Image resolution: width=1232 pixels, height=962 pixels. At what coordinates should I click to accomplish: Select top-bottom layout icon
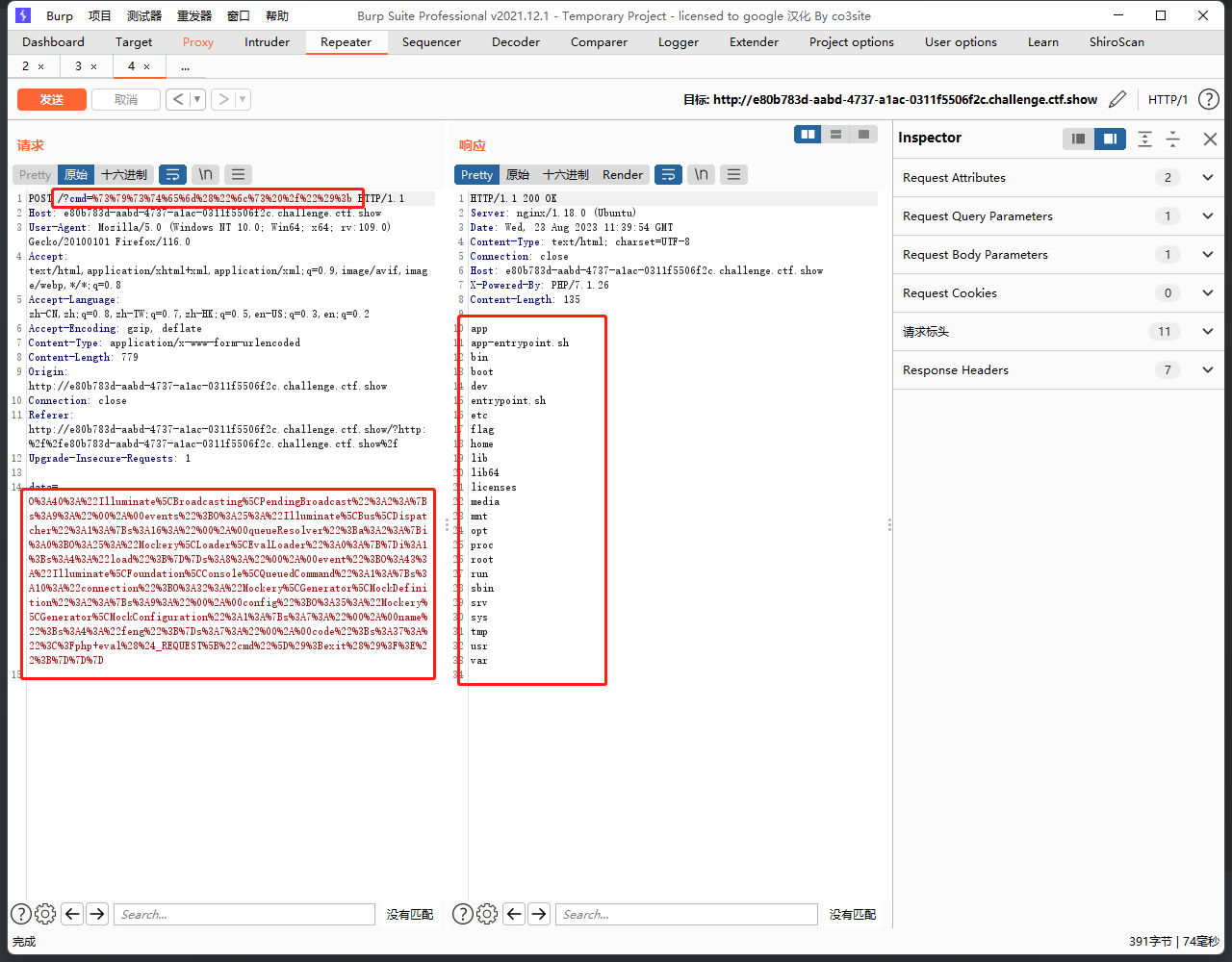click(836, 135)
